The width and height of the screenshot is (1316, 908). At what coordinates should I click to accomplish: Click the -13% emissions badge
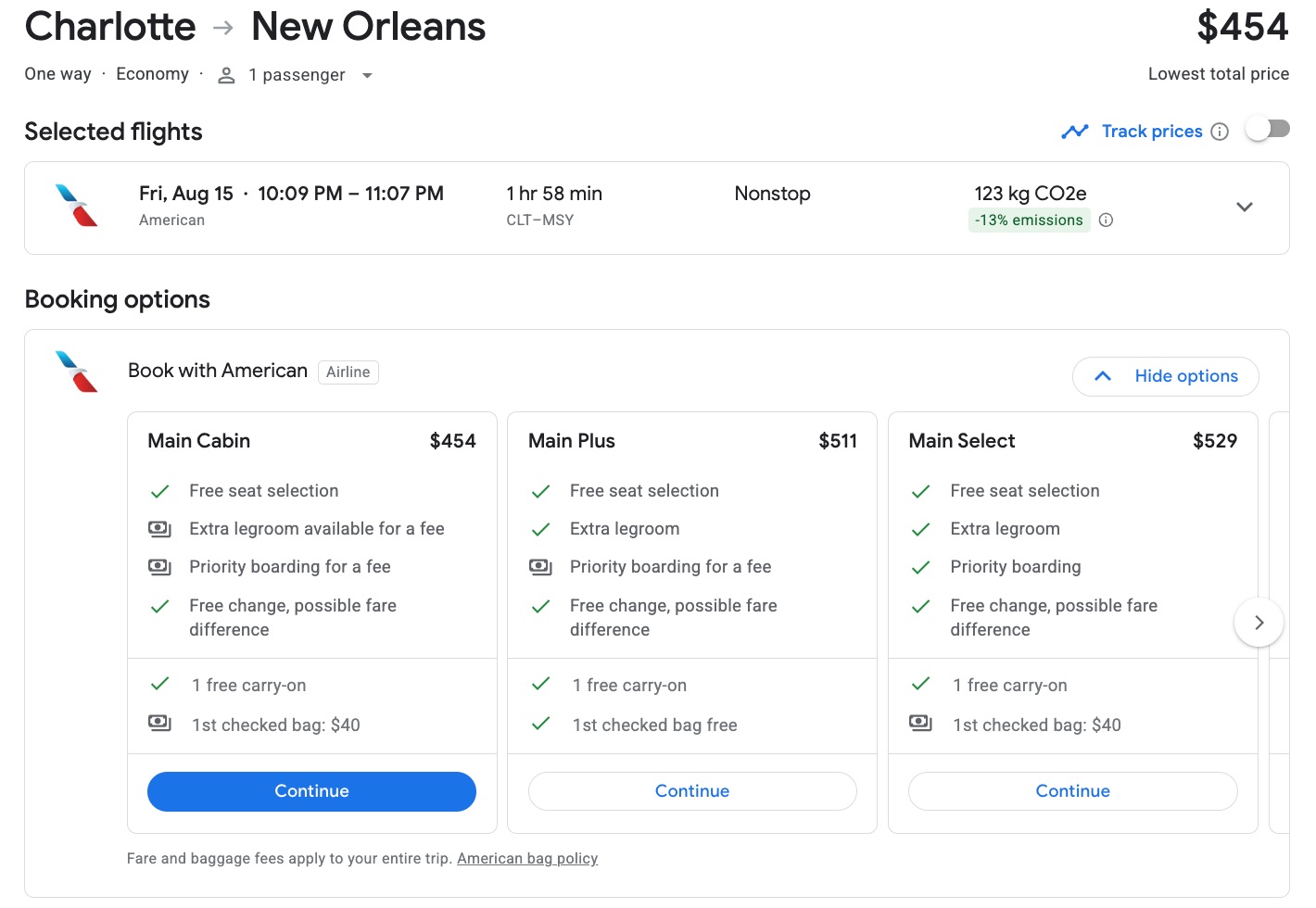[x=1029, y=221]
